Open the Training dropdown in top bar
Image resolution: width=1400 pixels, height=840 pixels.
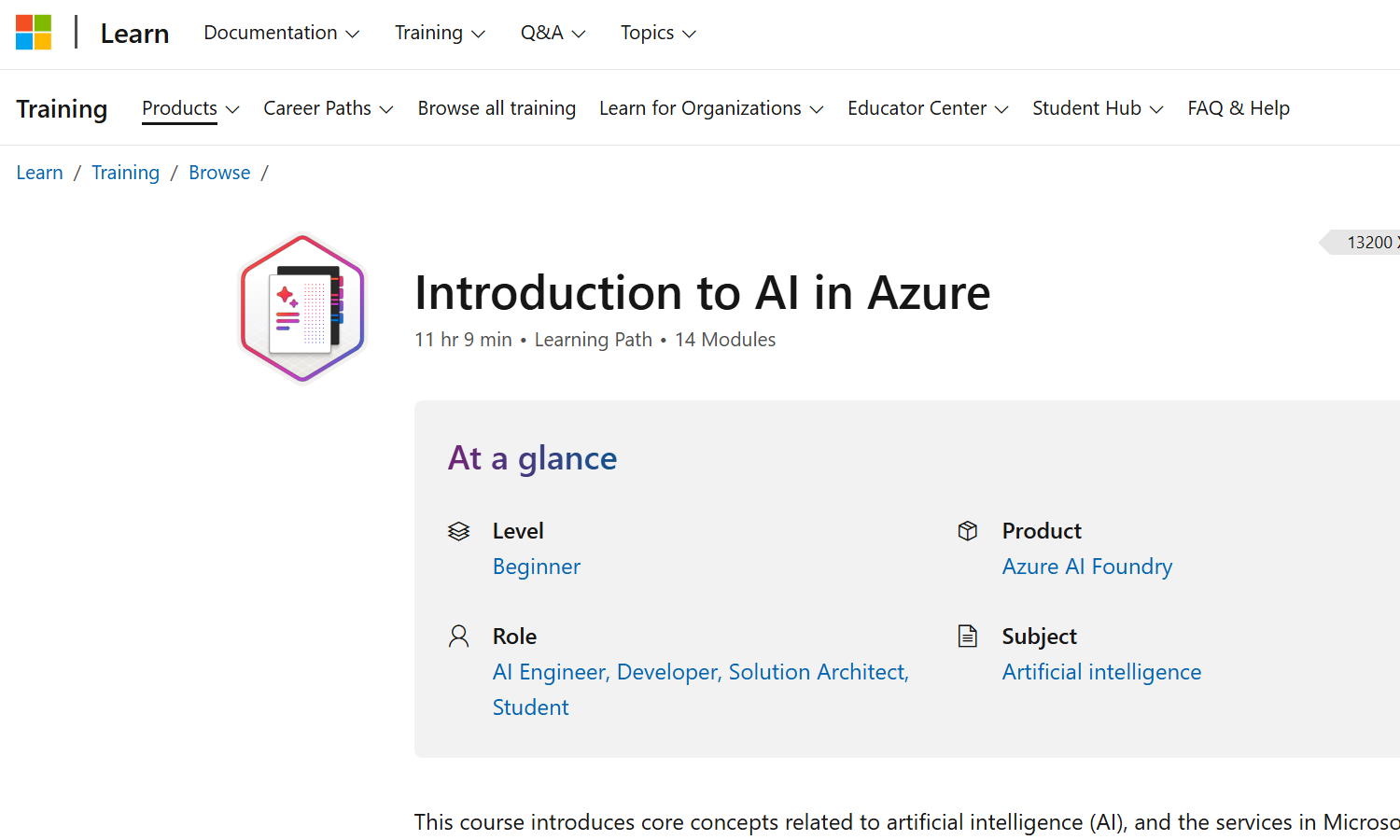(440, 33)
